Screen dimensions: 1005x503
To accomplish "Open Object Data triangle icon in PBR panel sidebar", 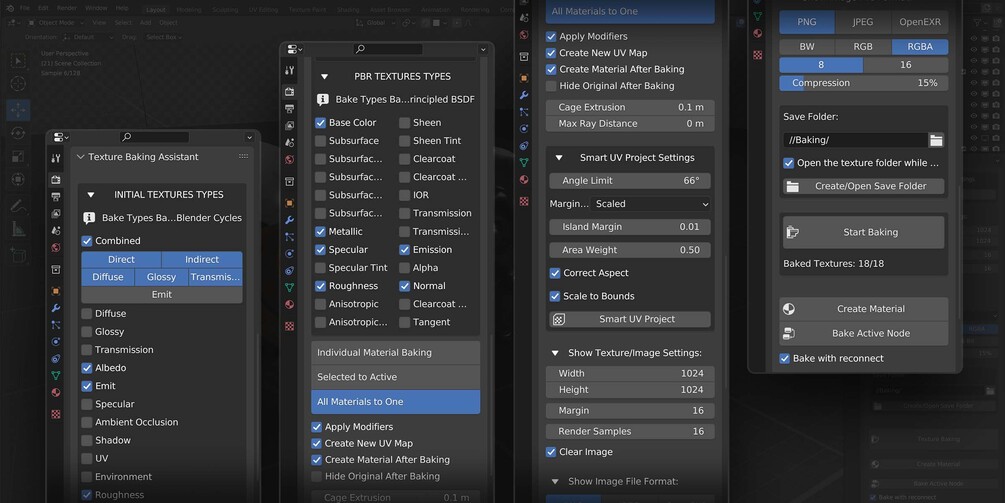I will (290, 288).
